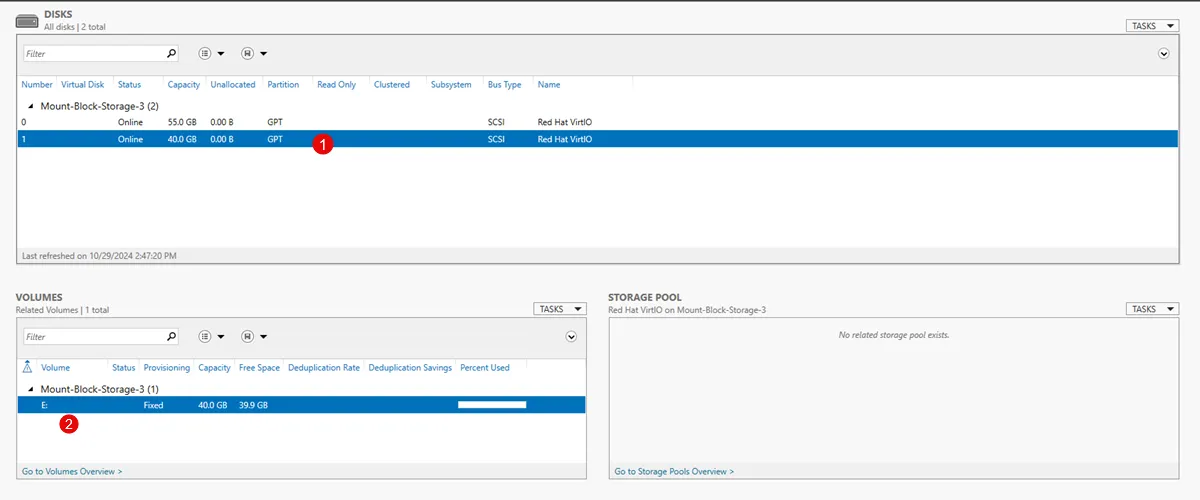Screen dimensions: 1200x500
Task: Collapse the Mount-Block-Storage-3 (2) disk group
Action: click(31, 105)
